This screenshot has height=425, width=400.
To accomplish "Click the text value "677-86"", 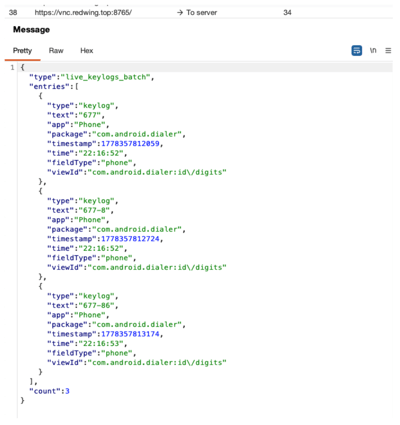I will [97, 306].
